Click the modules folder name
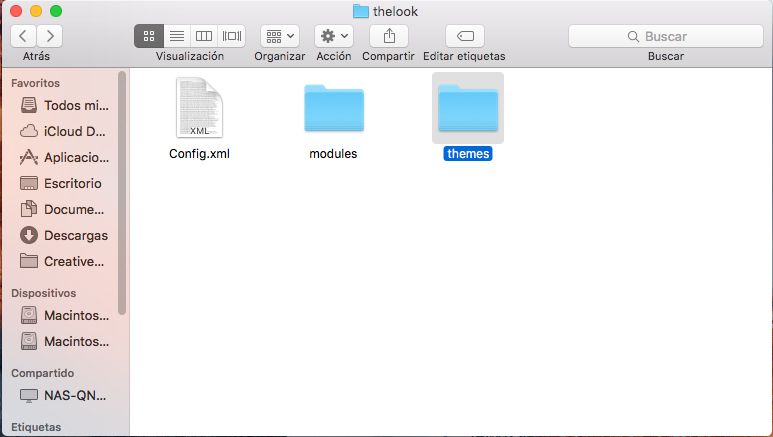Screen dimensions: 773x437 (x=333, y=154)
